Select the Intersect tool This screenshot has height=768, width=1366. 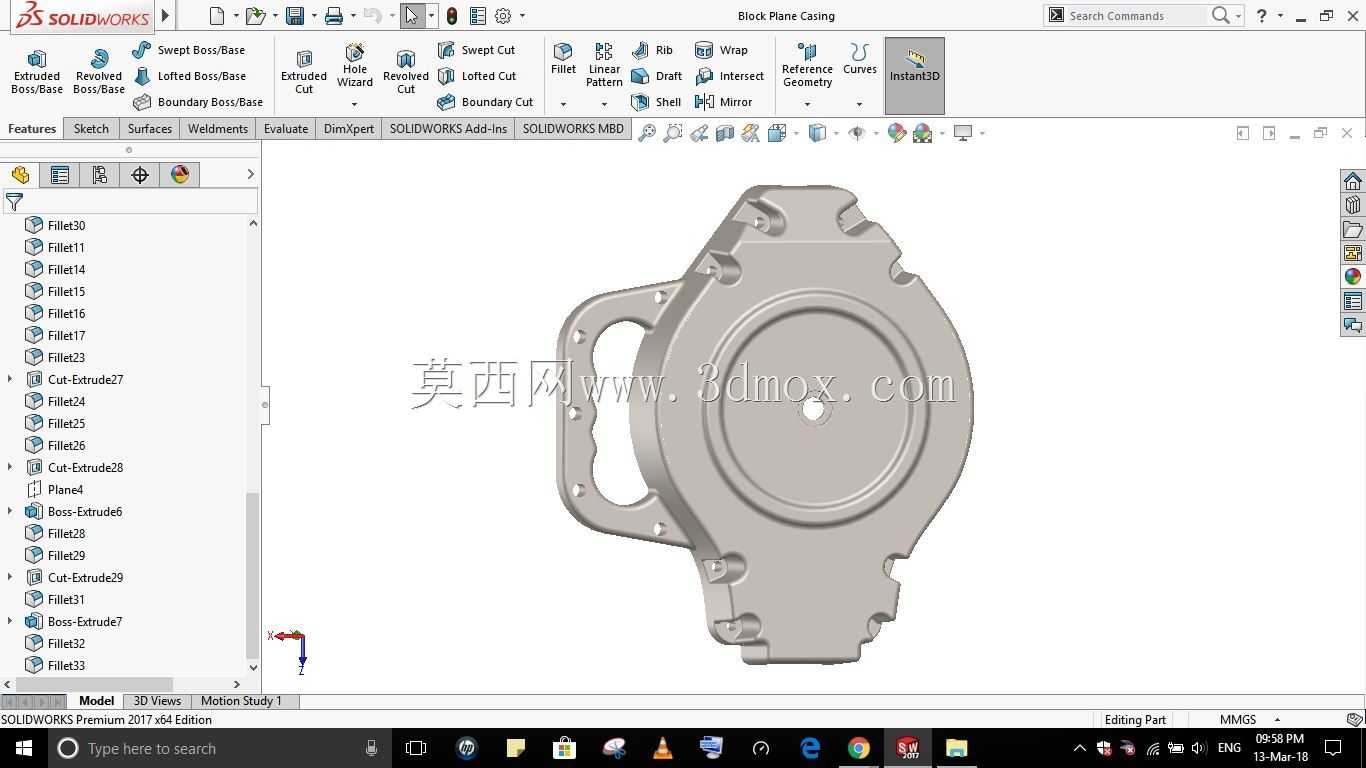tap(730, 76)
